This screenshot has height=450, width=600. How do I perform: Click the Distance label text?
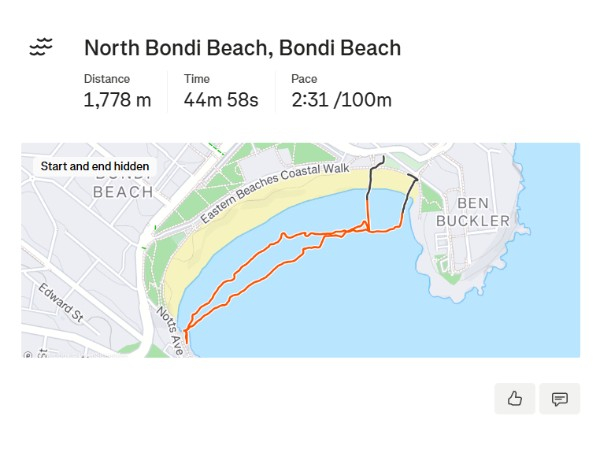click(107, 78)
